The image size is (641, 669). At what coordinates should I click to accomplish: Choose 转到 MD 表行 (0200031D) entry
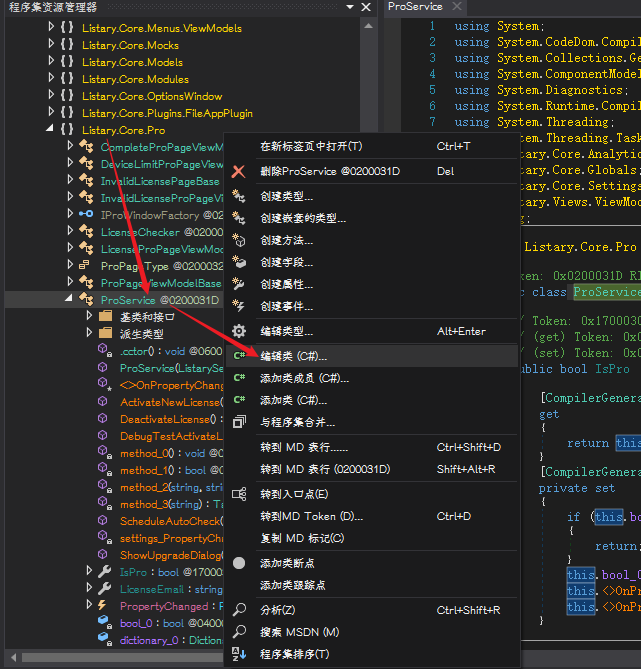click(x=371, y=469)
